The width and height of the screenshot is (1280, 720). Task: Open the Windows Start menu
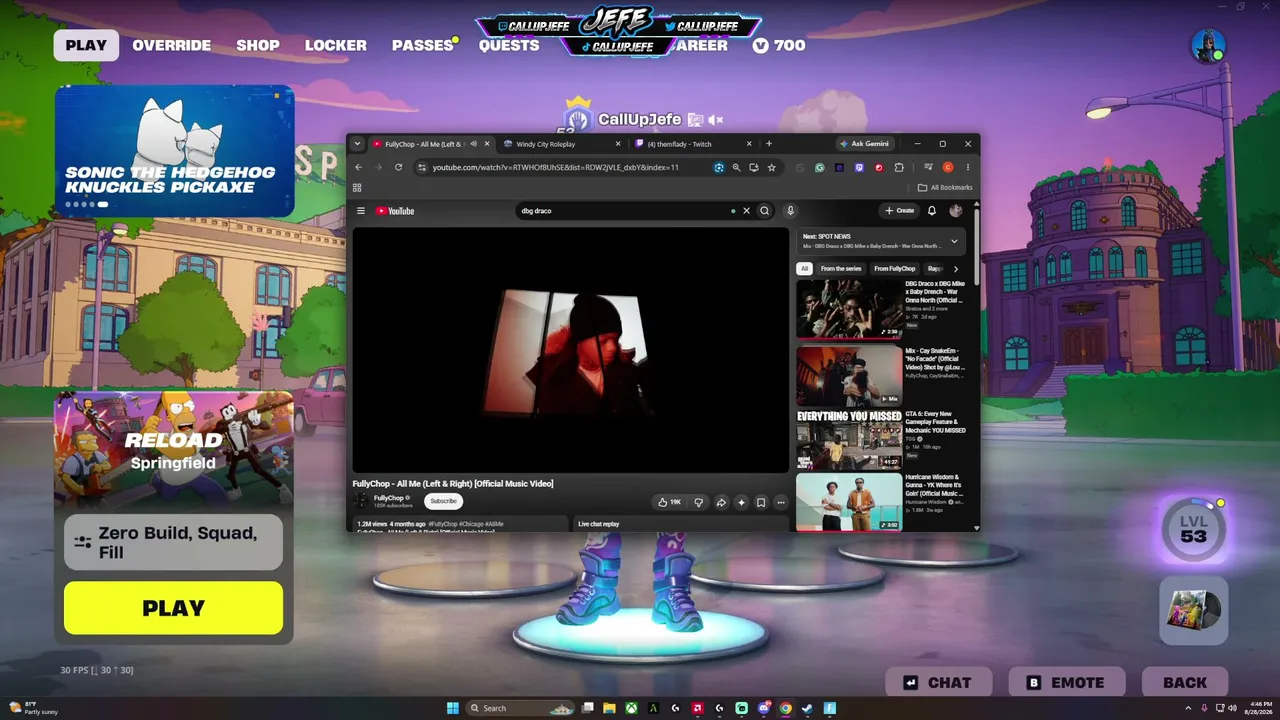(452, 708)
